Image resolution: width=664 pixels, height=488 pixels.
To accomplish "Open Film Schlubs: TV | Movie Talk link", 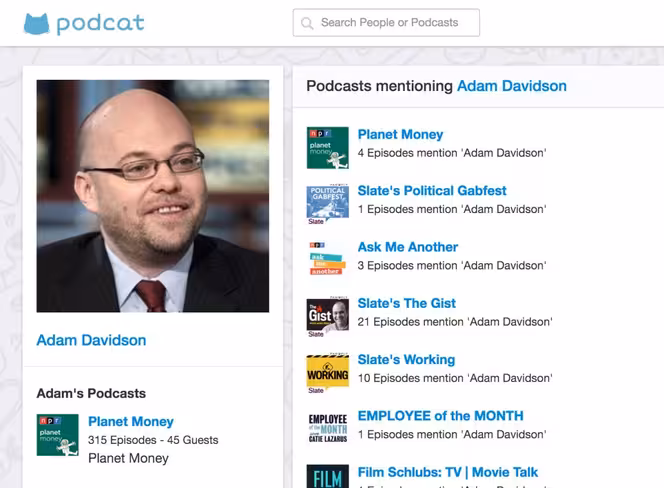I will [x=448, y=472].
